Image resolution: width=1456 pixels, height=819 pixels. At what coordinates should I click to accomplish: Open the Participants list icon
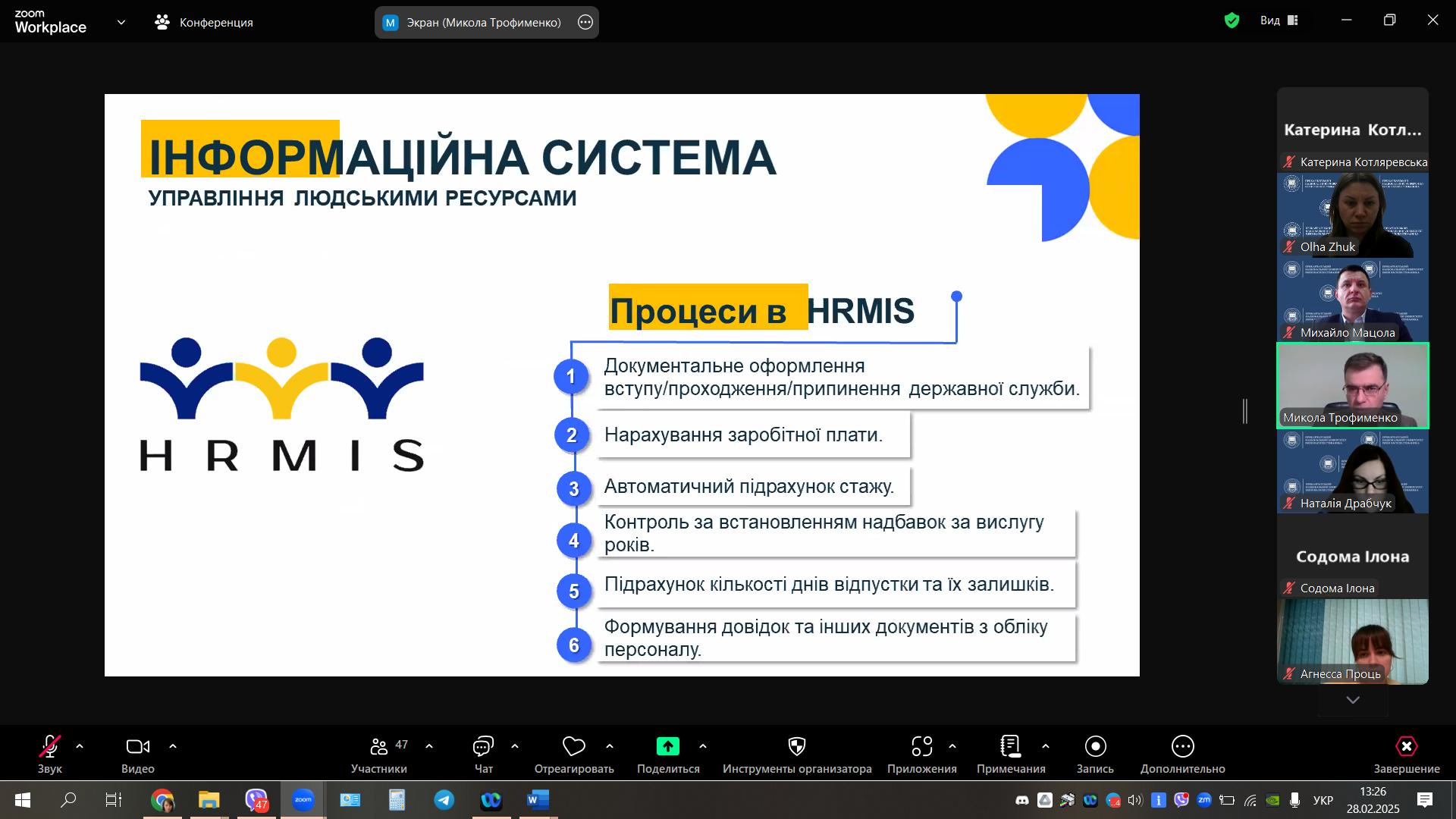379,747
